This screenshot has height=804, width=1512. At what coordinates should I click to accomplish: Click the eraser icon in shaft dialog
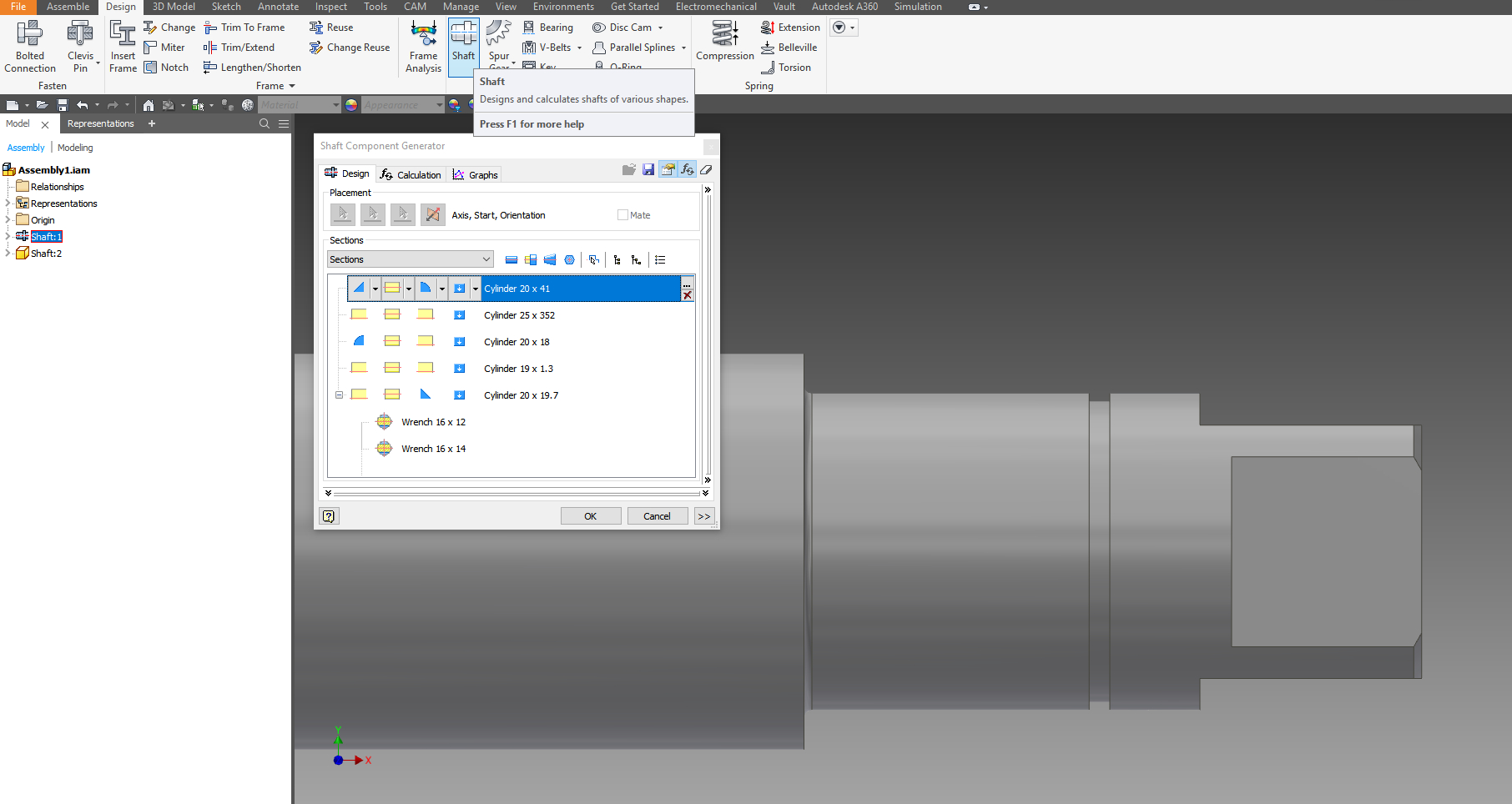pyautogui.click(x=706, y=169)
